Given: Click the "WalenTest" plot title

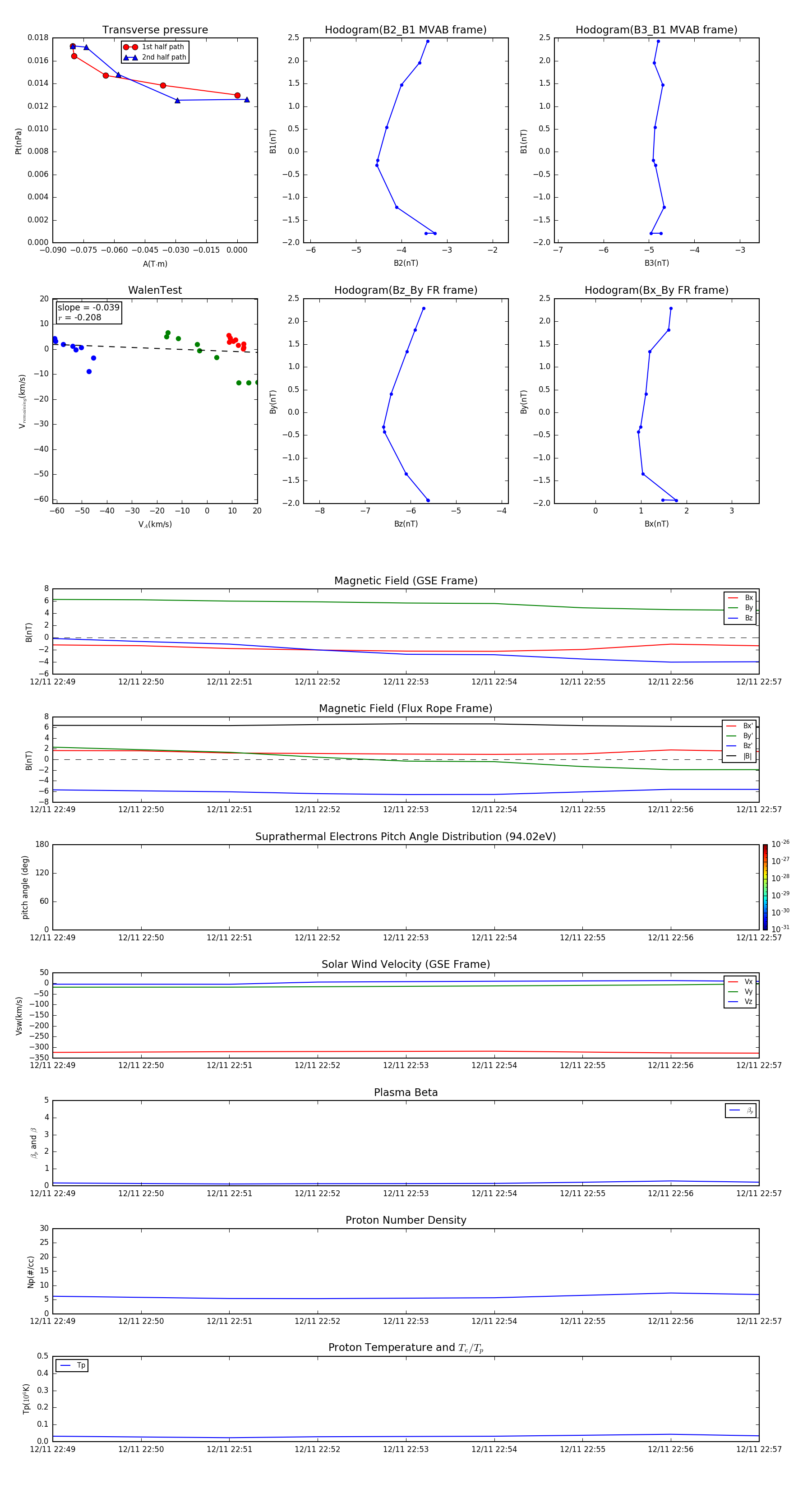Looking at the screenshot, I should point(155,290).
